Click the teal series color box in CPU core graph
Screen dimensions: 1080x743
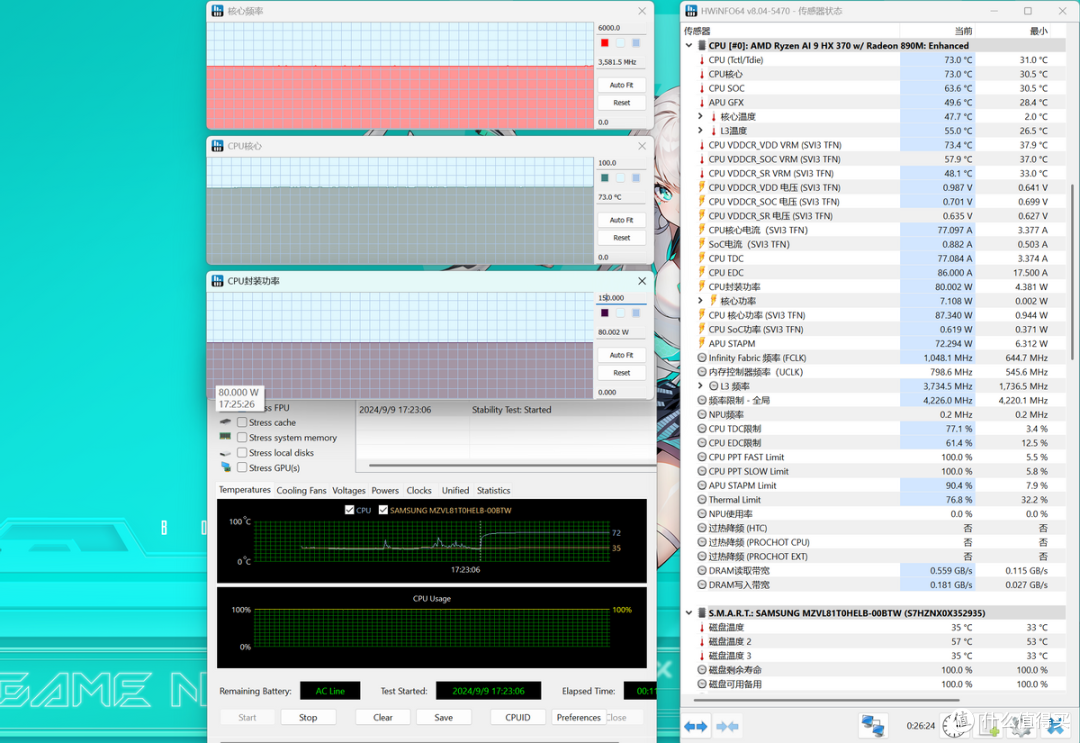pos(605,178)
